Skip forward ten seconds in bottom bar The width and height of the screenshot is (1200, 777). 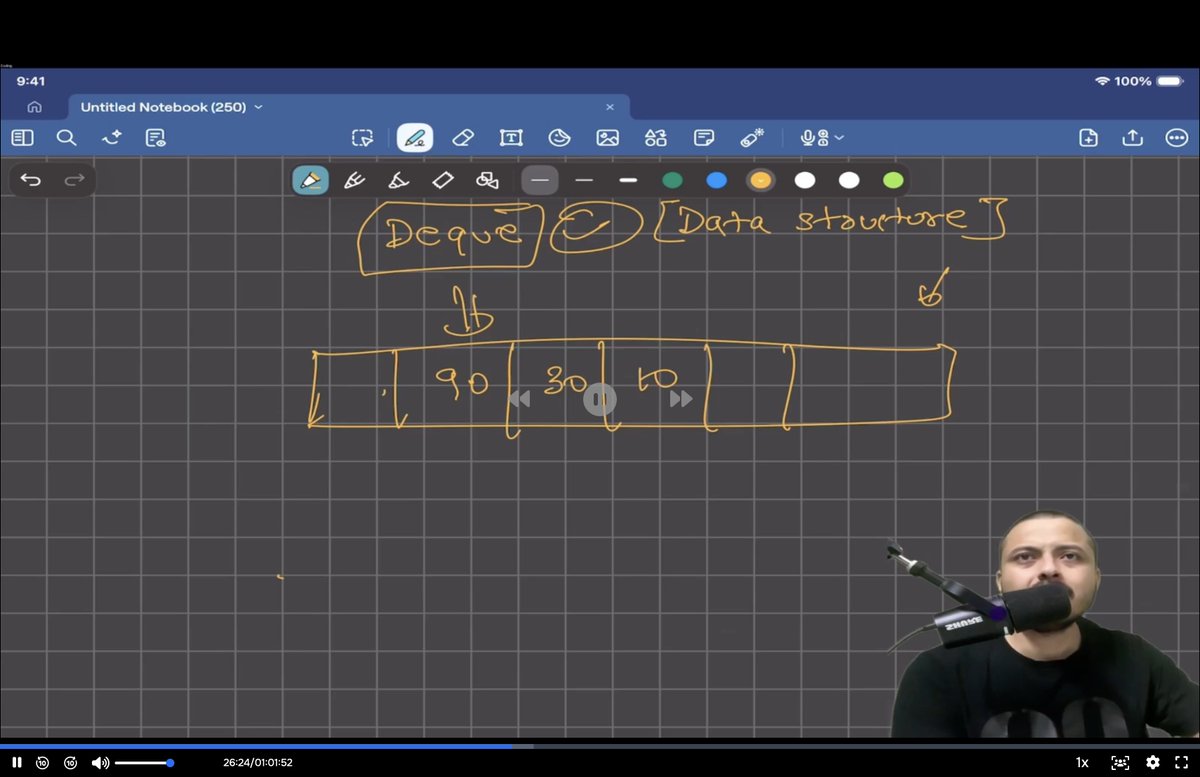(71, 762)
